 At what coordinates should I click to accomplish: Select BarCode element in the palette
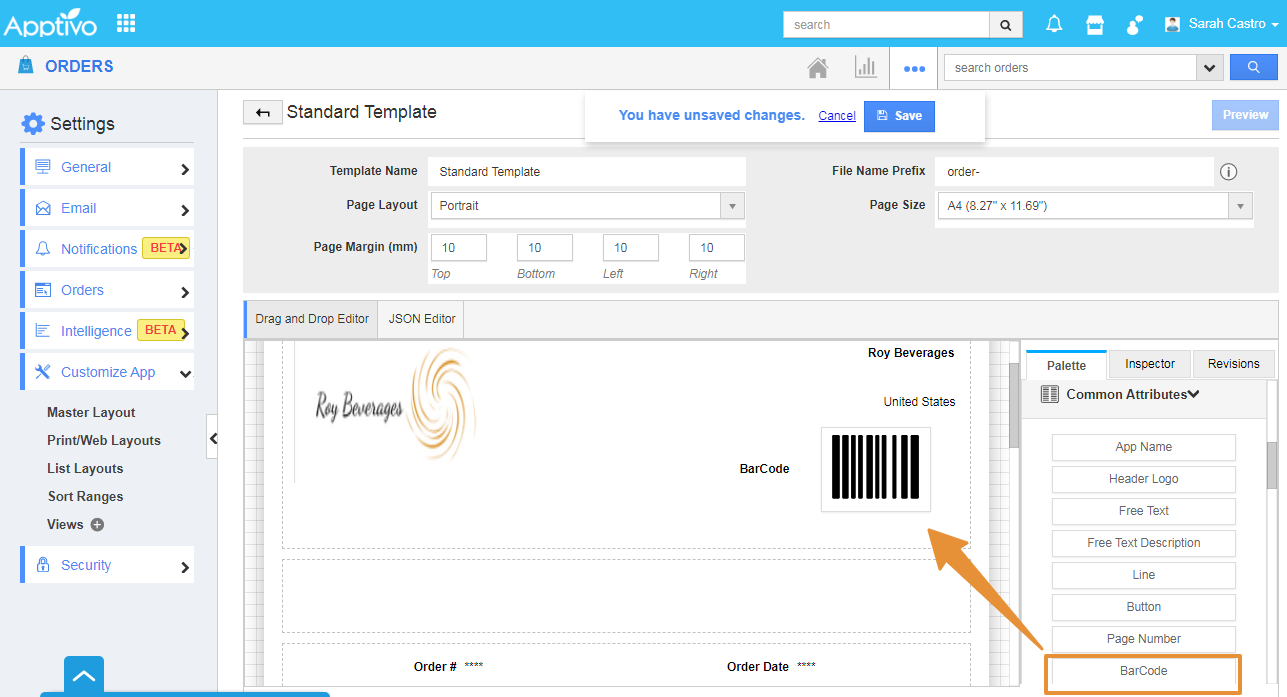tap(1143, 671)
